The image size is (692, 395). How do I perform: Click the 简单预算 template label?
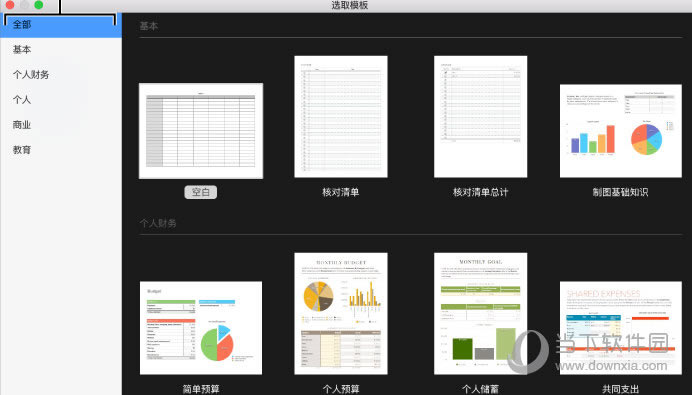tap(201, 389)
